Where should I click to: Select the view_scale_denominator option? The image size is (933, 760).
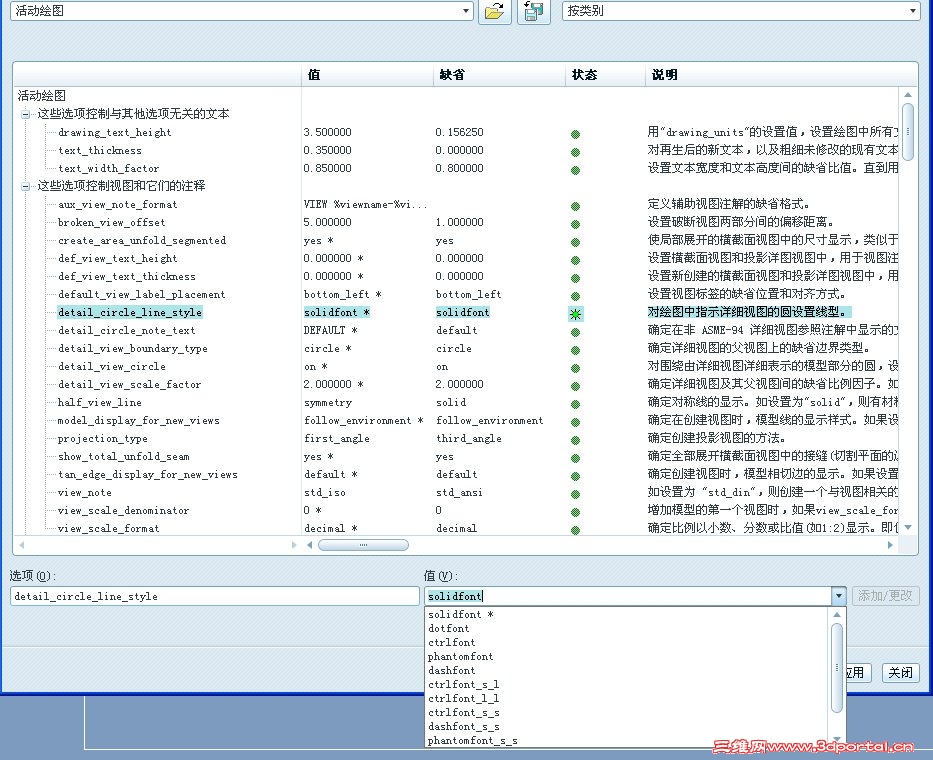(x=123, y=511)
